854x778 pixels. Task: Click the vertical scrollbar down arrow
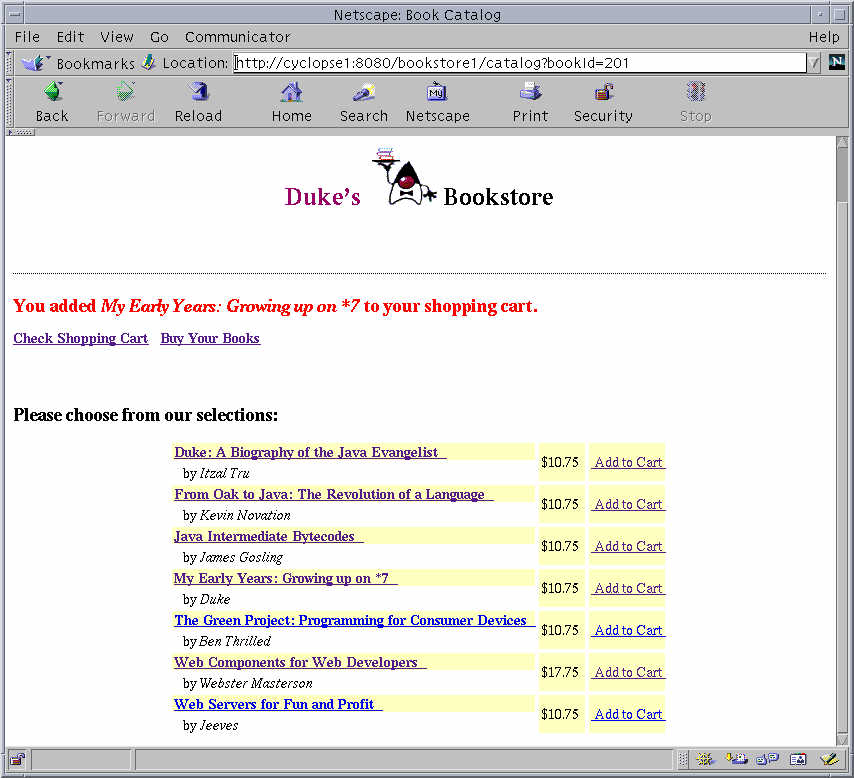tap(843, 739)
